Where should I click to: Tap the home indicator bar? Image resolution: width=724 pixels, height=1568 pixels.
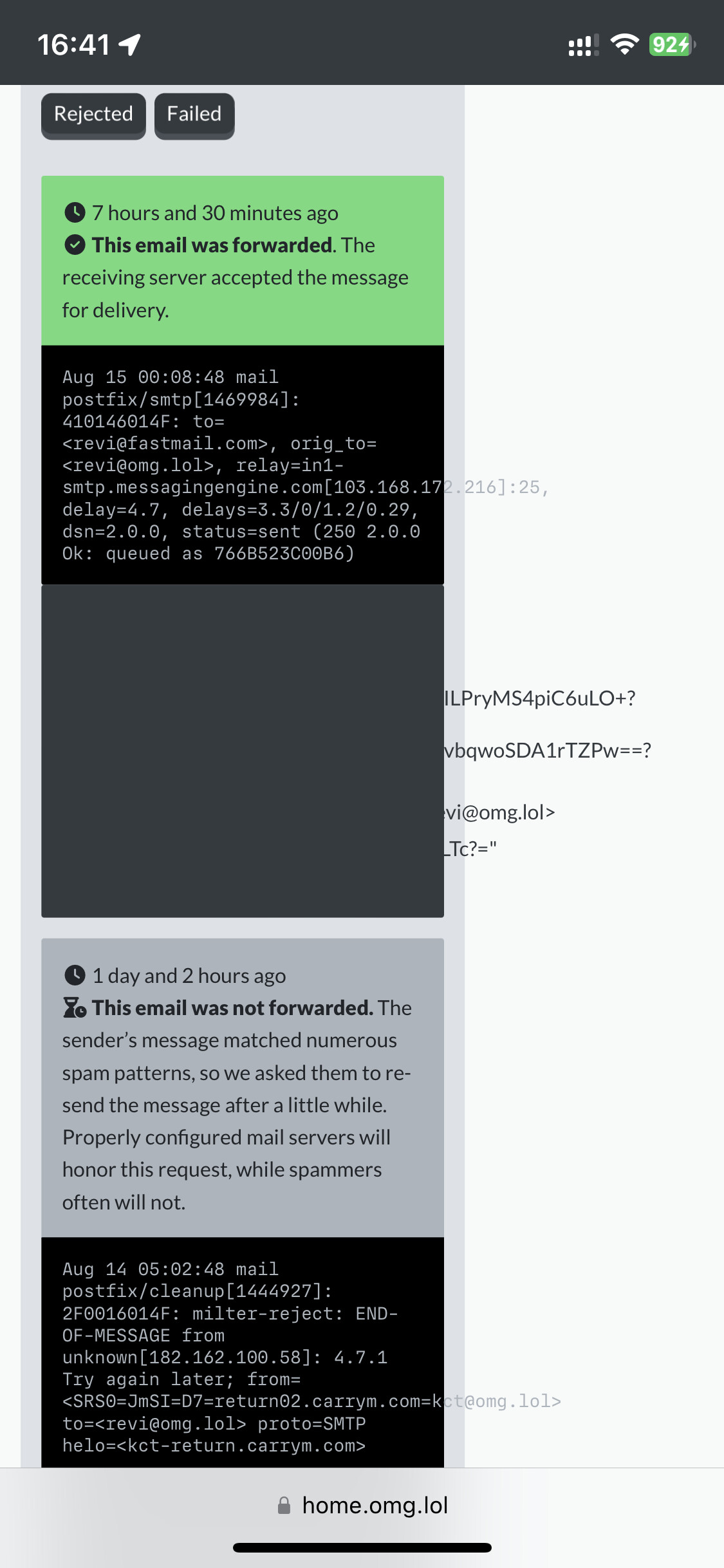362,1547
